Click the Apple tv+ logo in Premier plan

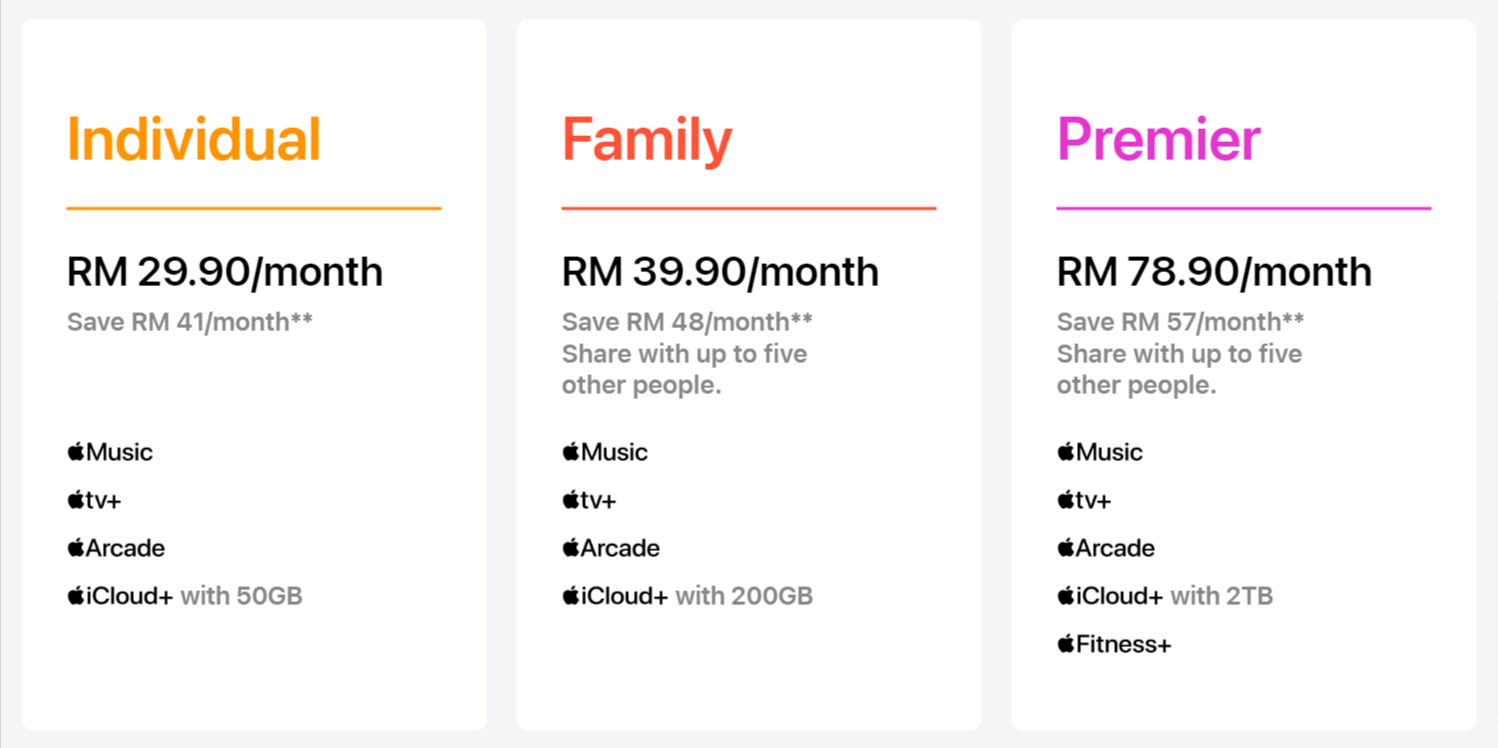click(x=1084, y=500)
